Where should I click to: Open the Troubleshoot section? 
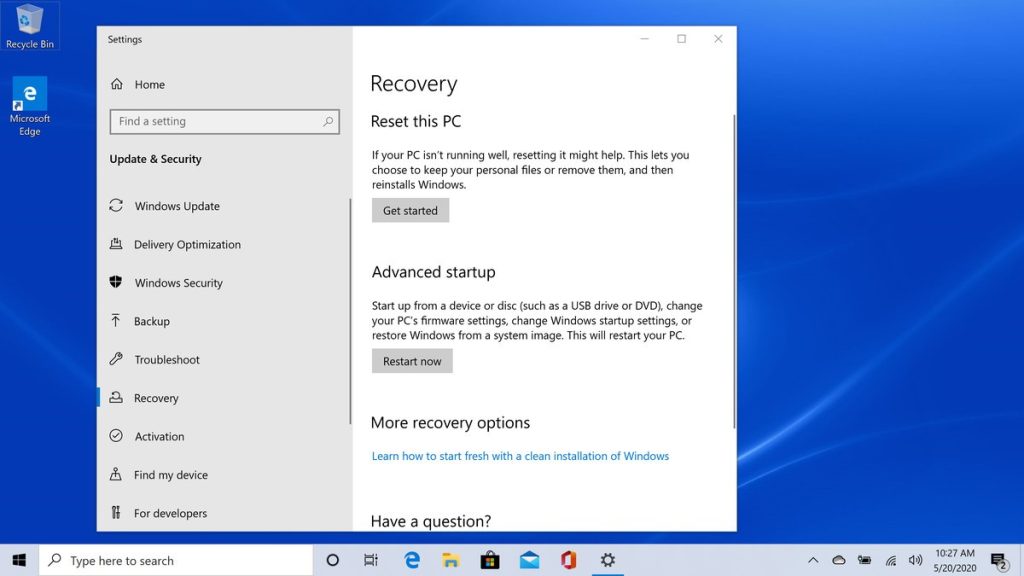pyautogui.click(x=117, y=359)
